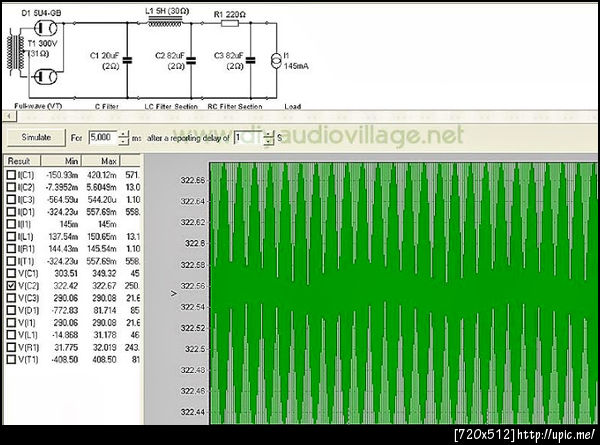Click the schematic scrollbar left arrow

click(x=9, y=116)
